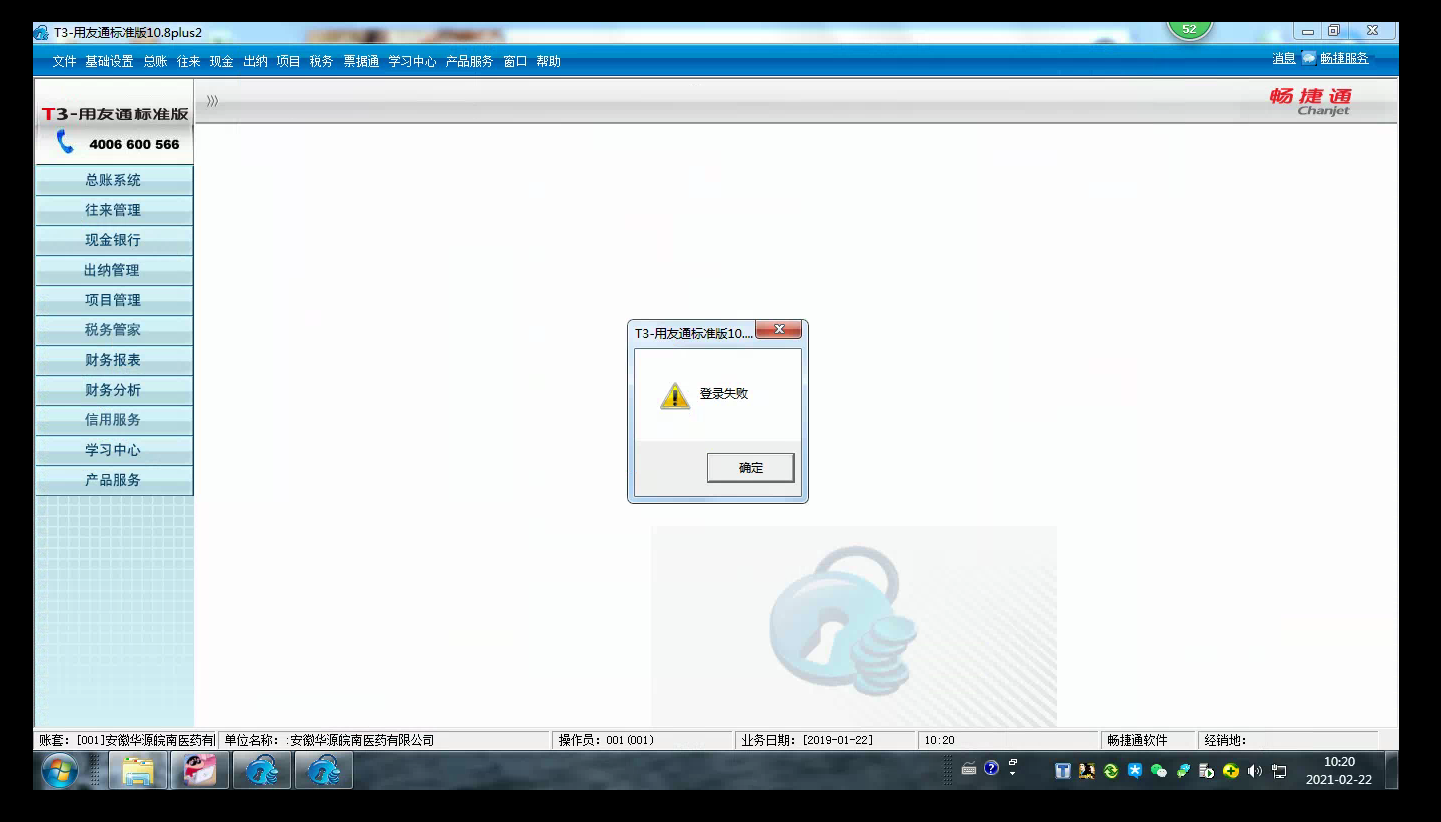The width and height of the screenshot is (1441, 822).
Task: Click the blue help question mark tray icon
Action: 991,768
